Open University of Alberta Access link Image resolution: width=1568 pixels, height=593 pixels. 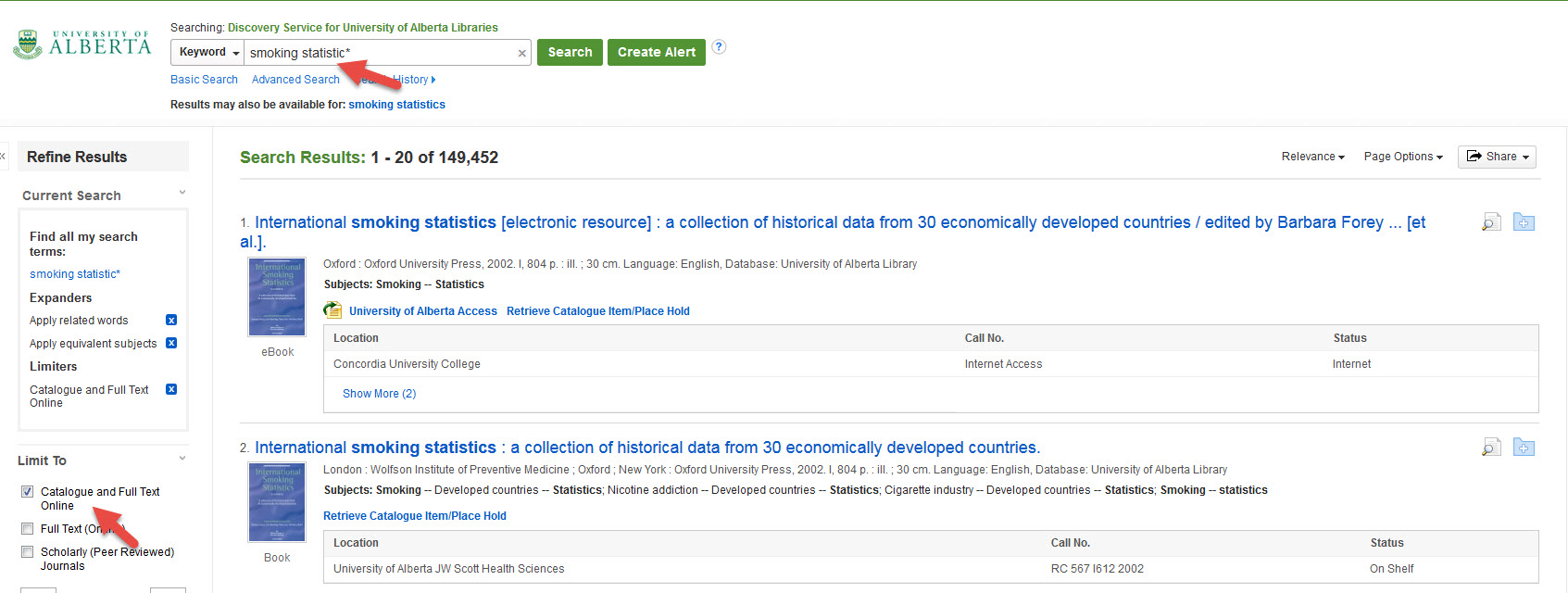(423, 311)
